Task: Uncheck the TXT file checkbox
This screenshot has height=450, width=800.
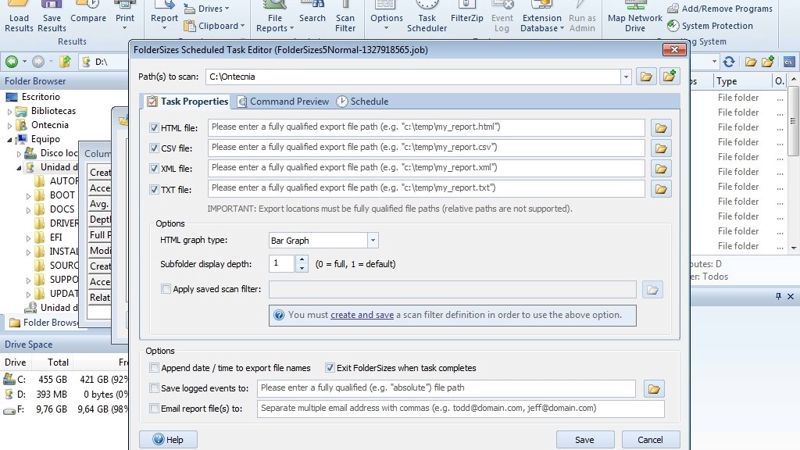Action: click(154, 189)
